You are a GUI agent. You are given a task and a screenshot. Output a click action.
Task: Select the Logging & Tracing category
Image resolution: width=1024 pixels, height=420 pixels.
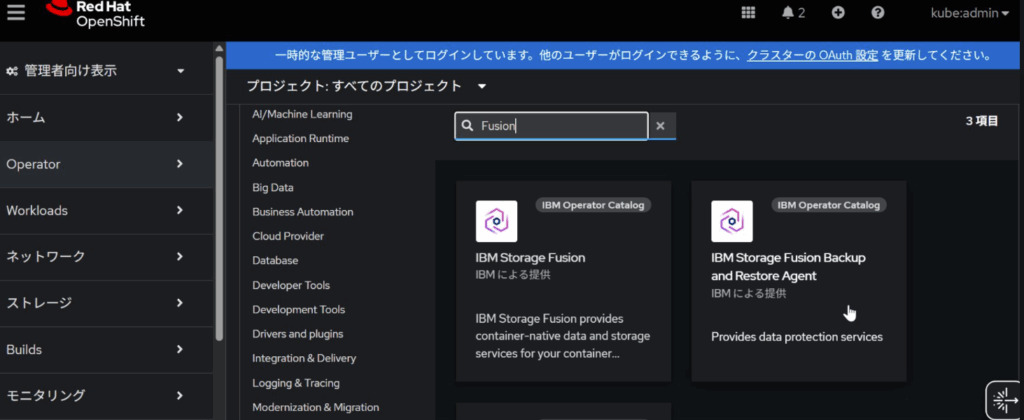pyautogui.click(x=296, y=383)
